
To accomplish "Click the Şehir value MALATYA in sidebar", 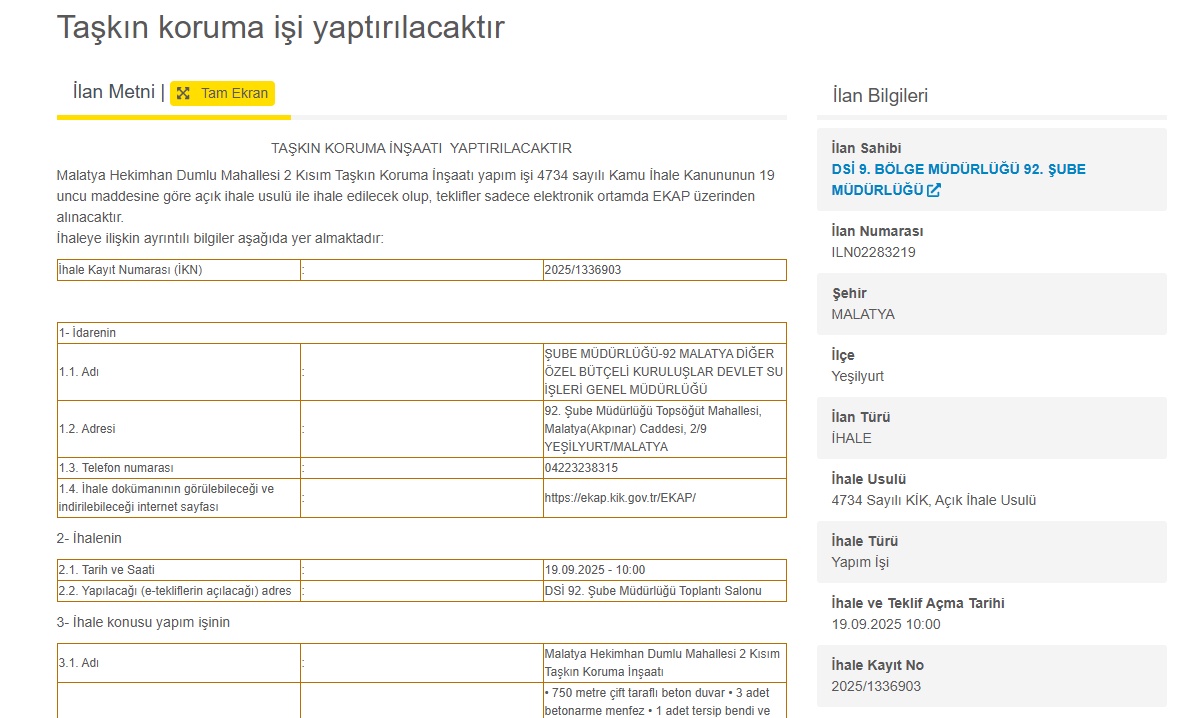I will pyautogui.click(x=863, y=314).
